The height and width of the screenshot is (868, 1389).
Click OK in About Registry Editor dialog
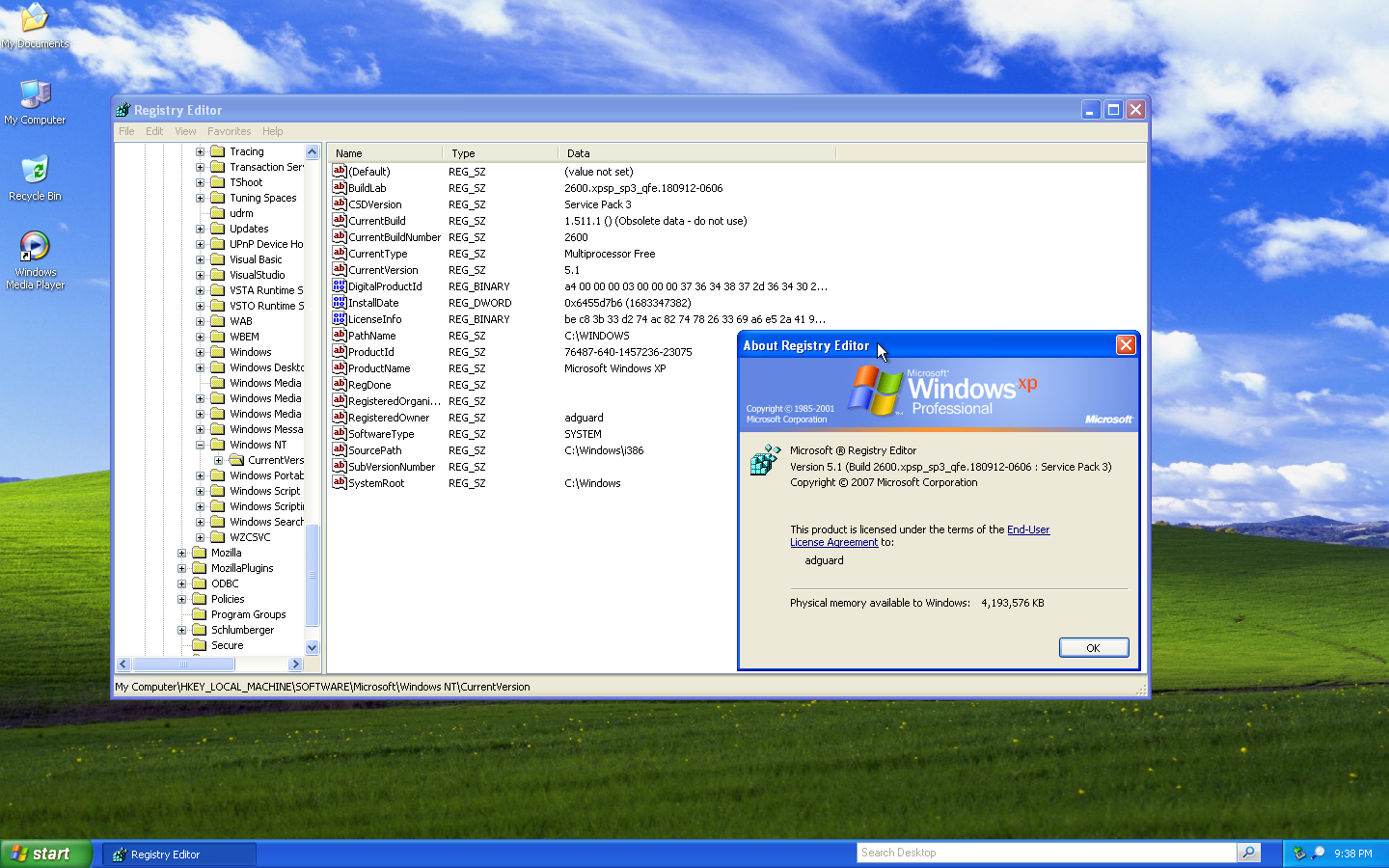[x=1094, y=648]
